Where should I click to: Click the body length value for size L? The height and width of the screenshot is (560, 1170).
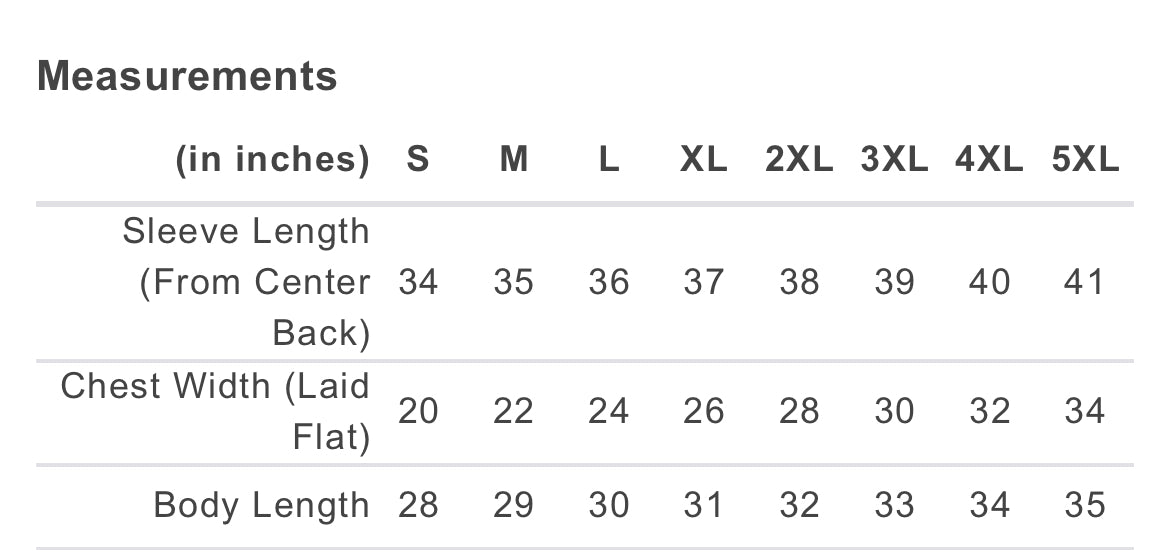click(x=608, y=506)
